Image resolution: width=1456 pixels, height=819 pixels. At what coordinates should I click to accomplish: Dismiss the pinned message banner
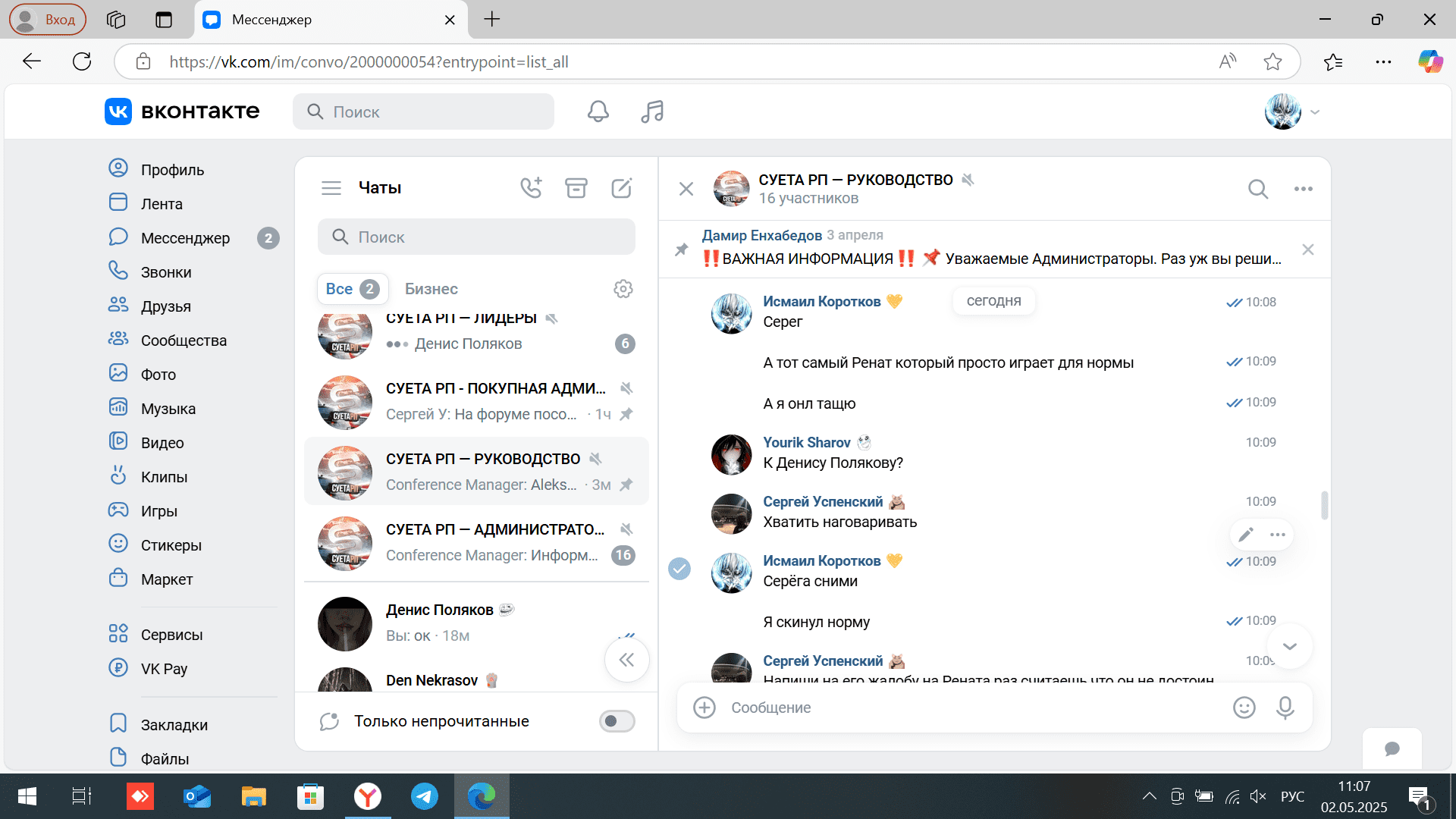coord(1308,249)
